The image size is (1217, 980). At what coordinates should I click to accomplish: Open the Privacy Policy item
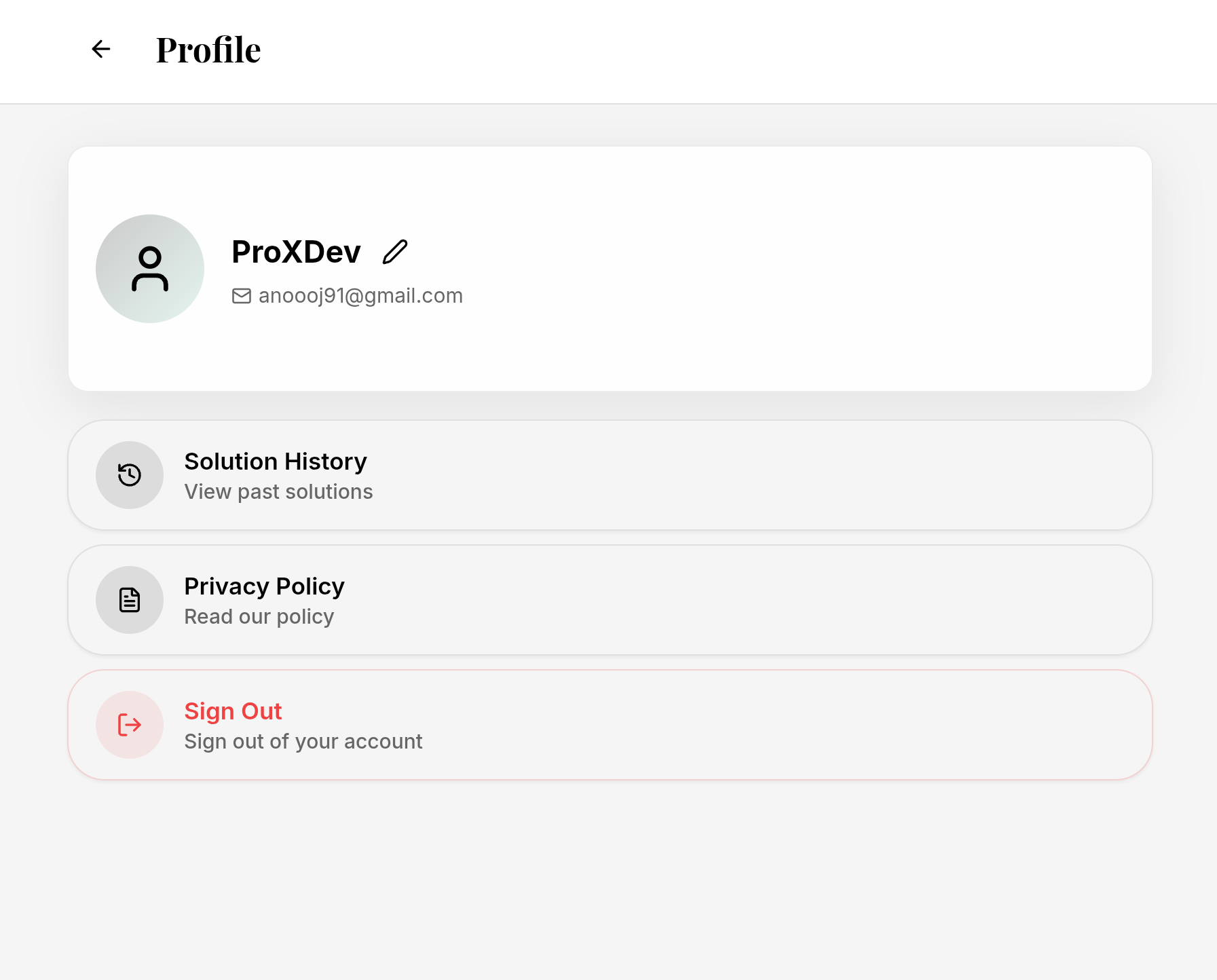[x=610, y=600]
